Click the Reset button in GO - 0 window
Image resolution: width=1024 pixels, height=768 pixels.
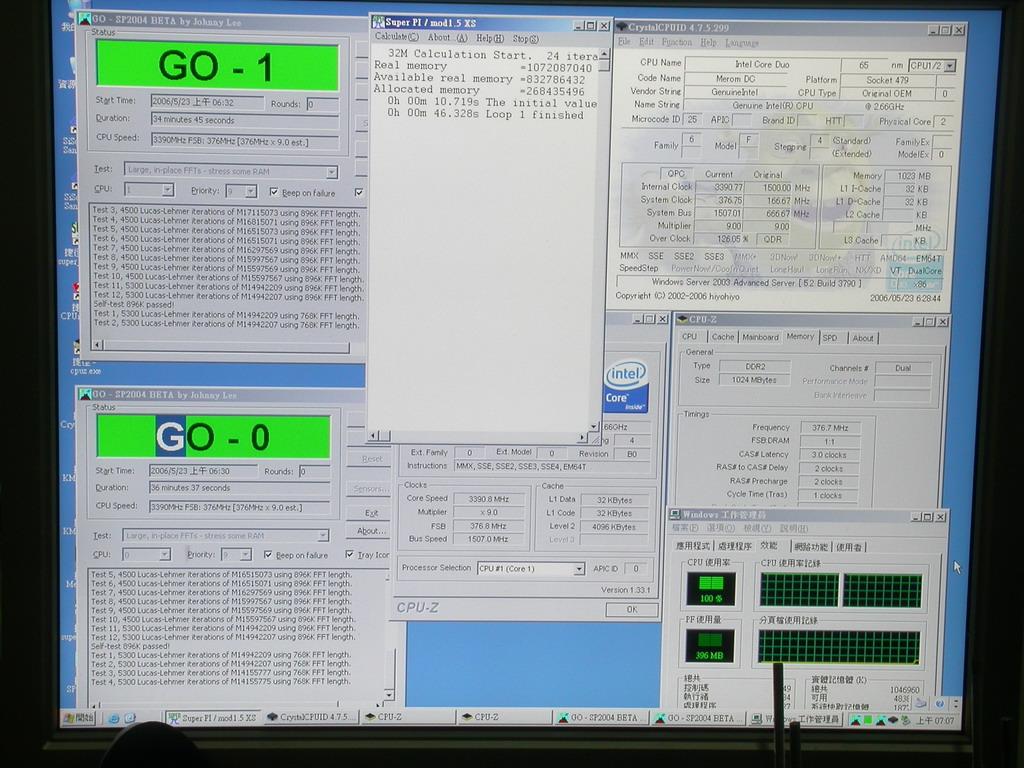point(372,459)
